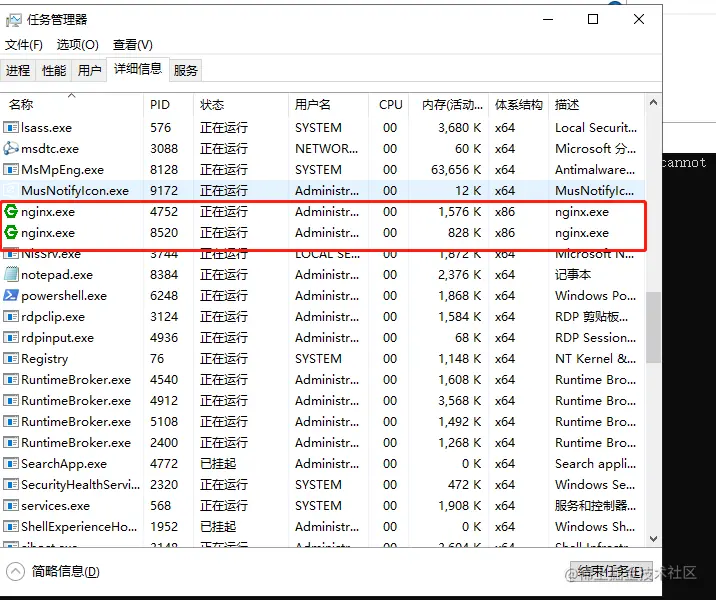Click the services.exe process icon

tap(11, 505)
